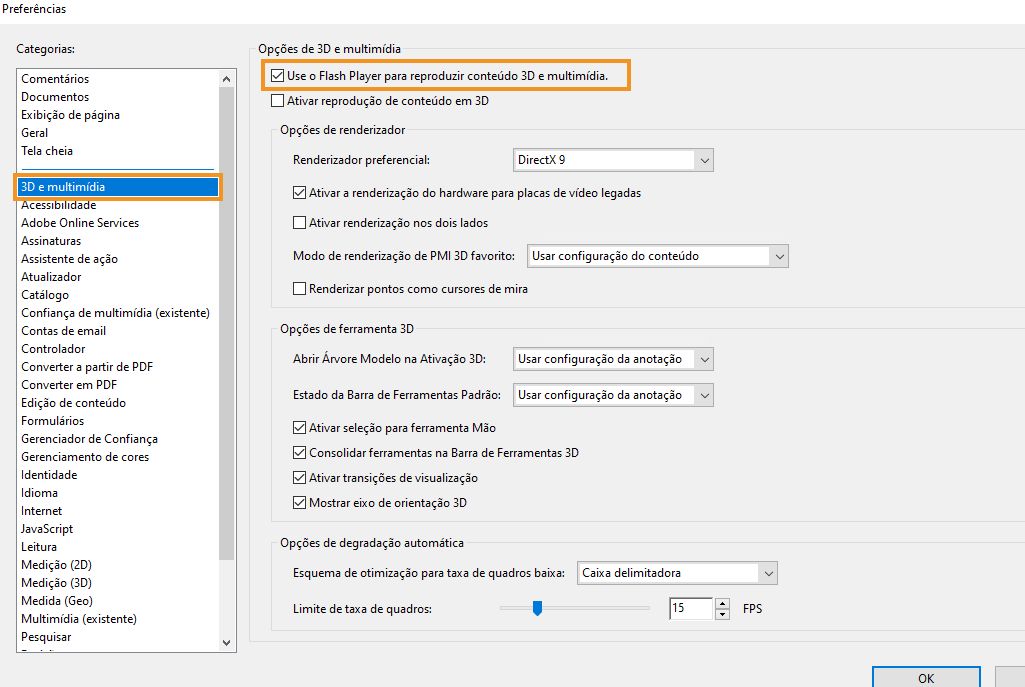
Task: Adjust the frame rate limit slider
Action: [x=538, y=606]
